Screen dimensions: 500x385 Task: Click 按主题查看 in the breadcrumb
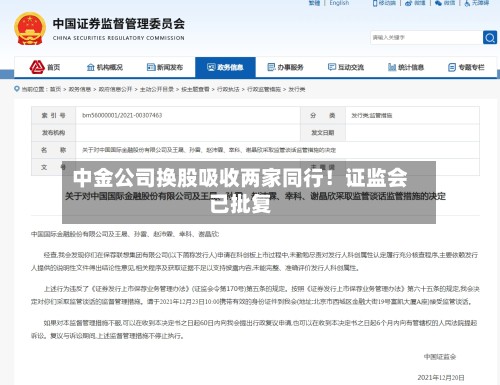195,89
